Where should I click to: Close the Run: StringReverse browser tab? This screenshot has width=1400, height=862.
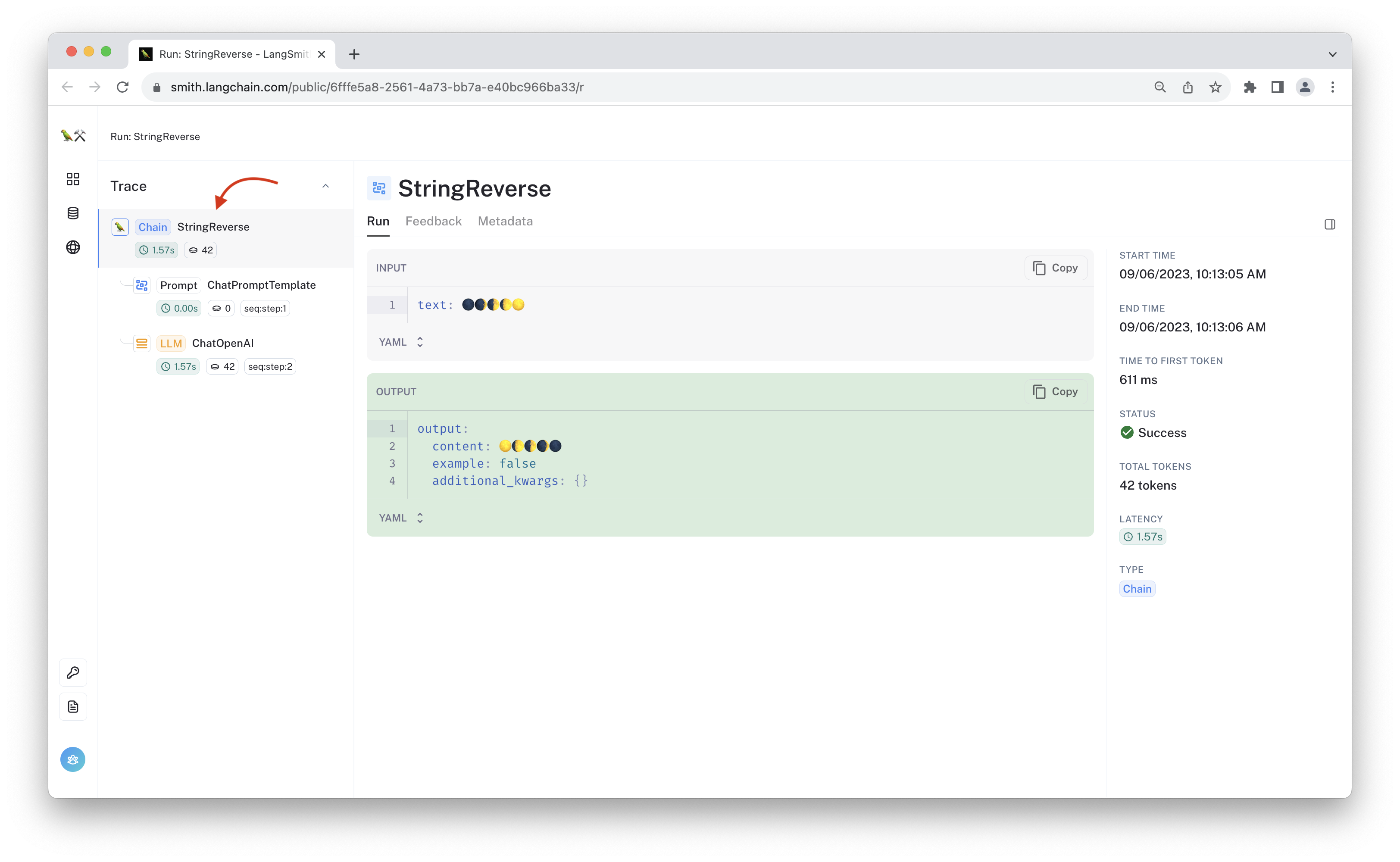322,54
